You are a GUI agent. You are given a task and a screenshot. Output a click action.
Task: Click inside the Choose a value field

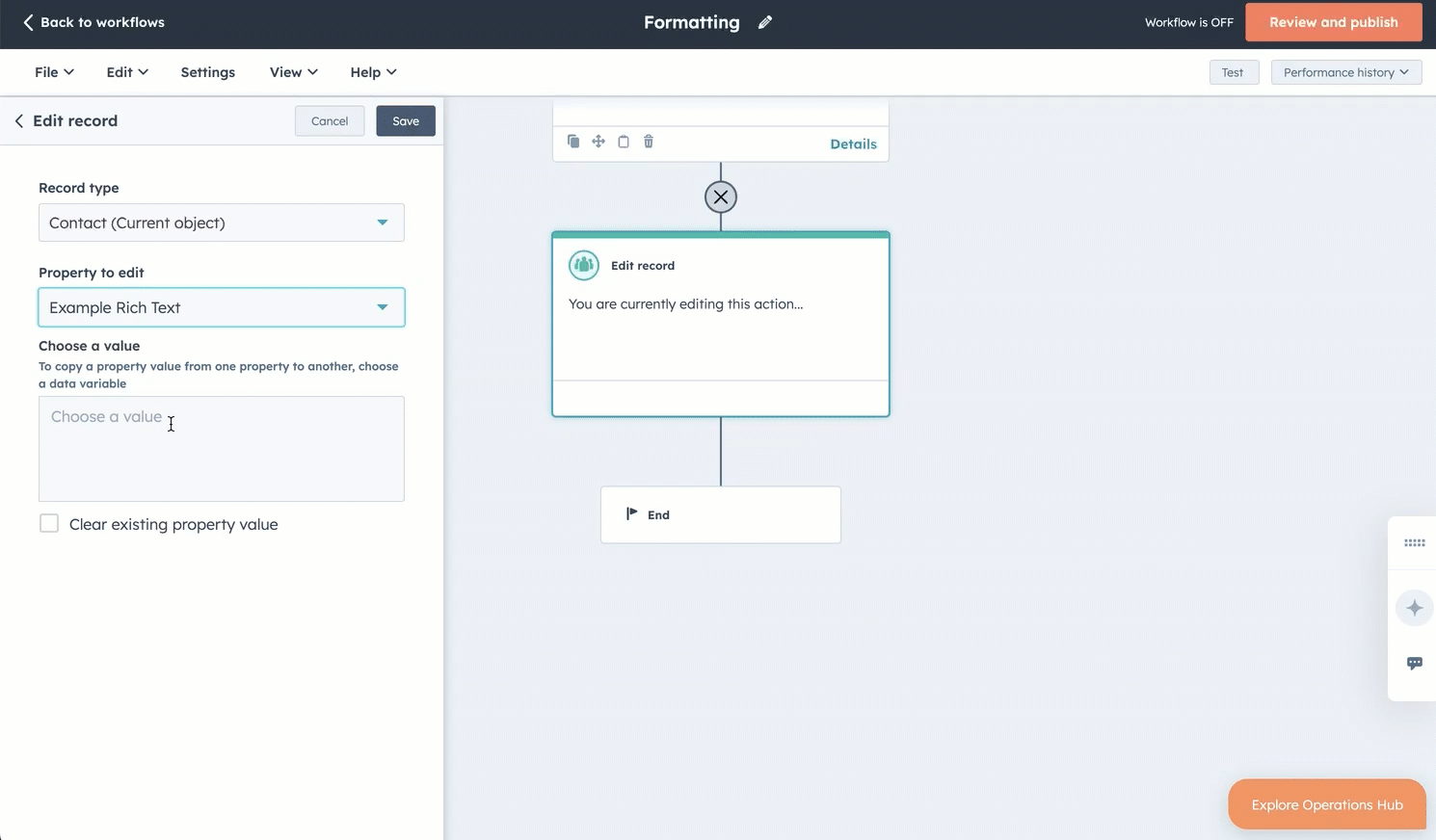(221, 448)
